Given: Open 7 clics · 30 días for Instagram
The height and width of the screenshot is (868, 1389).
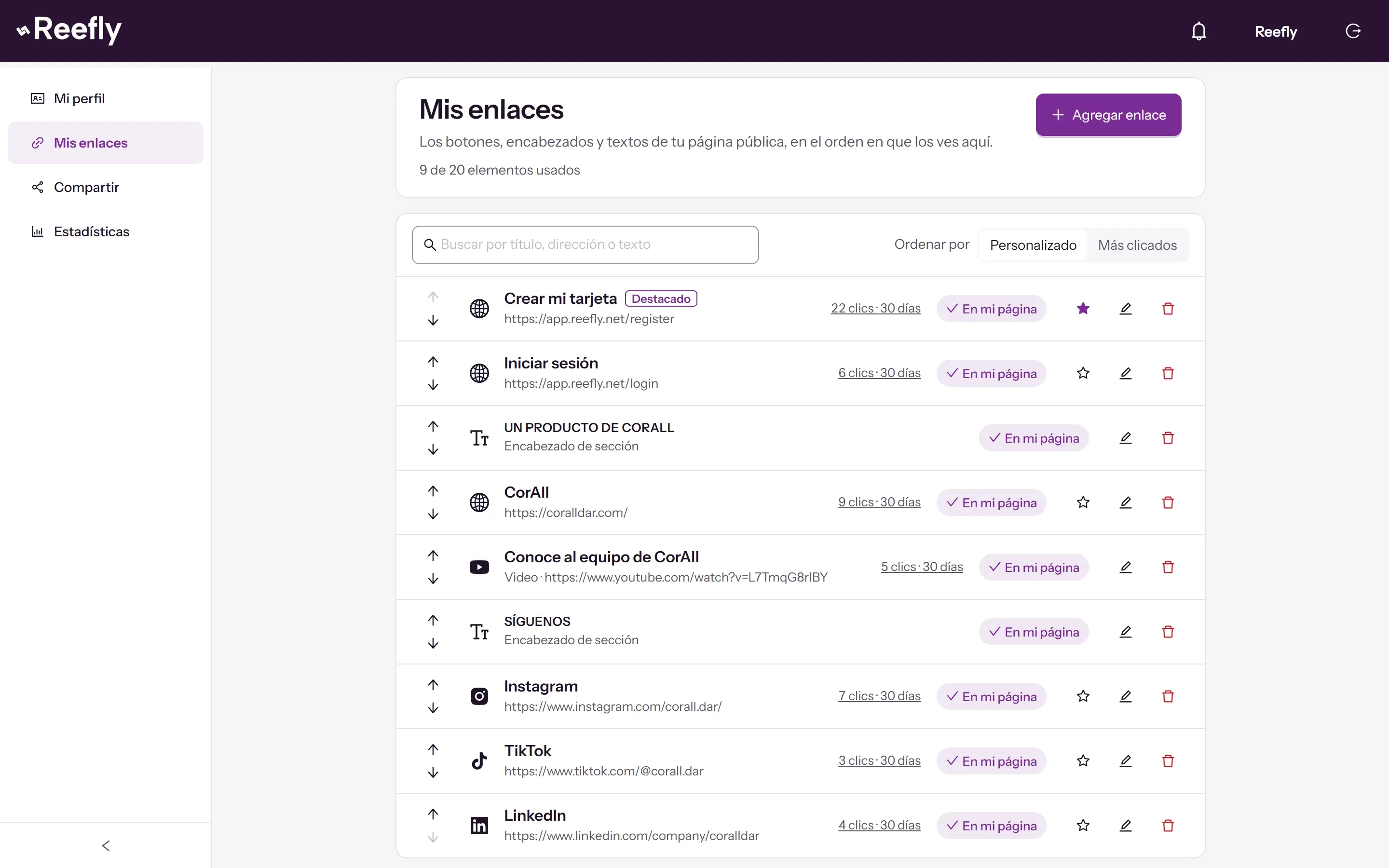Looking at the screenshot, I should 879,696.
